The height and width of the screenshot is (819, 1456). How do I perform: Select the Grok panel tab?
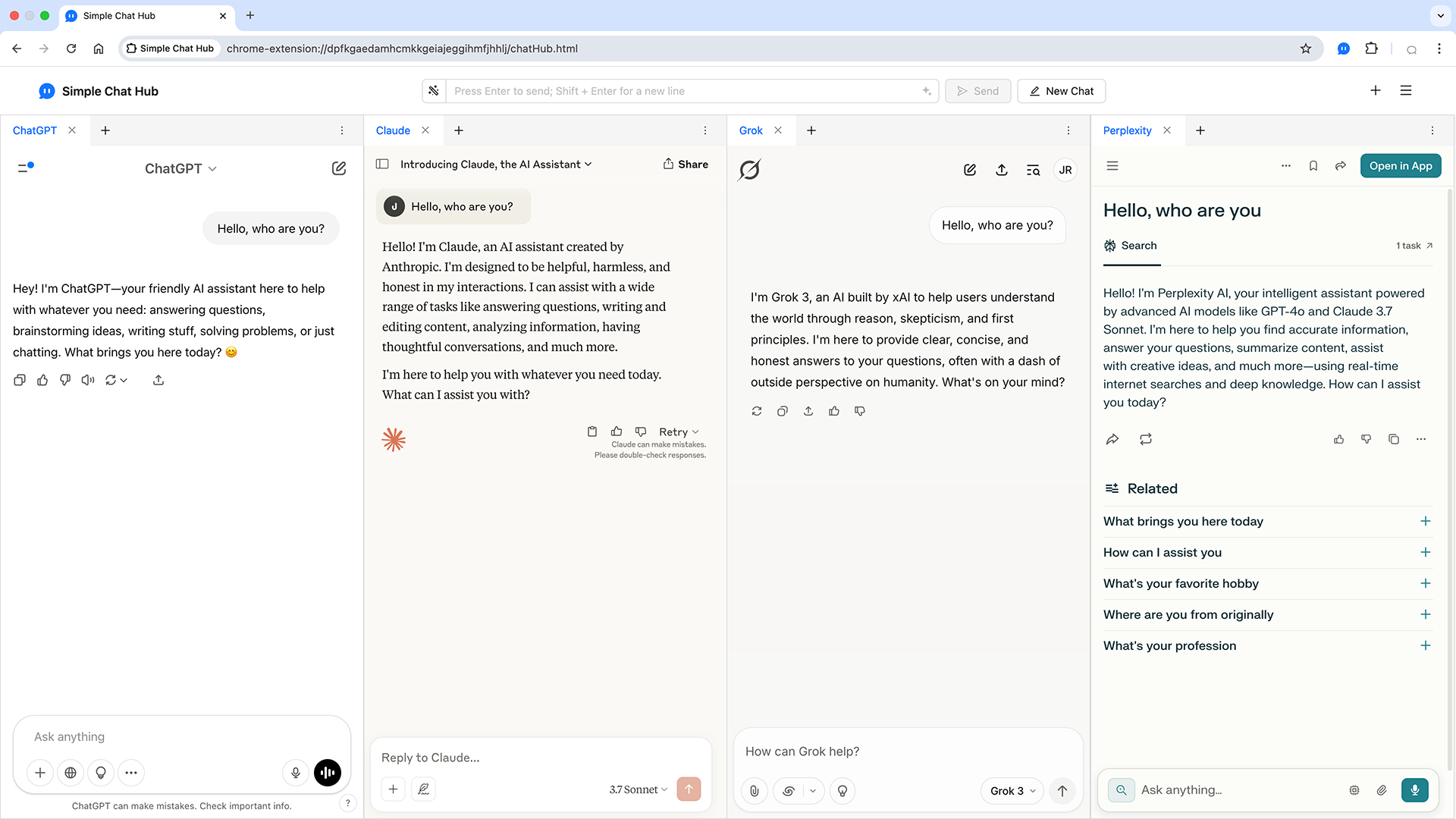click(751, 130)
